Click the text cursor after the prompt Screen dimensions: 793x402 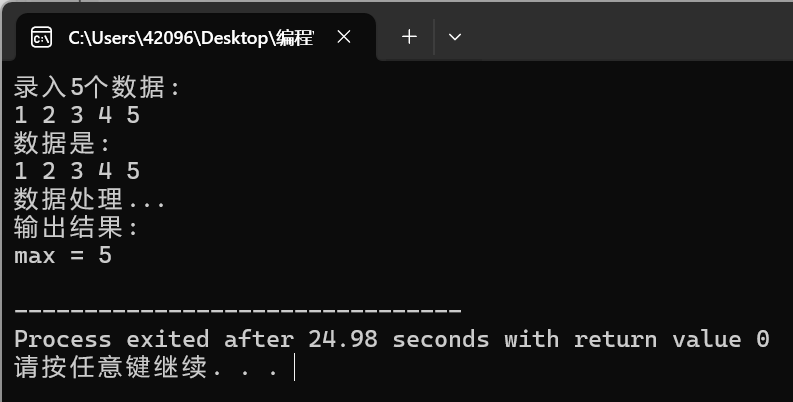click(x=295, y=368)
